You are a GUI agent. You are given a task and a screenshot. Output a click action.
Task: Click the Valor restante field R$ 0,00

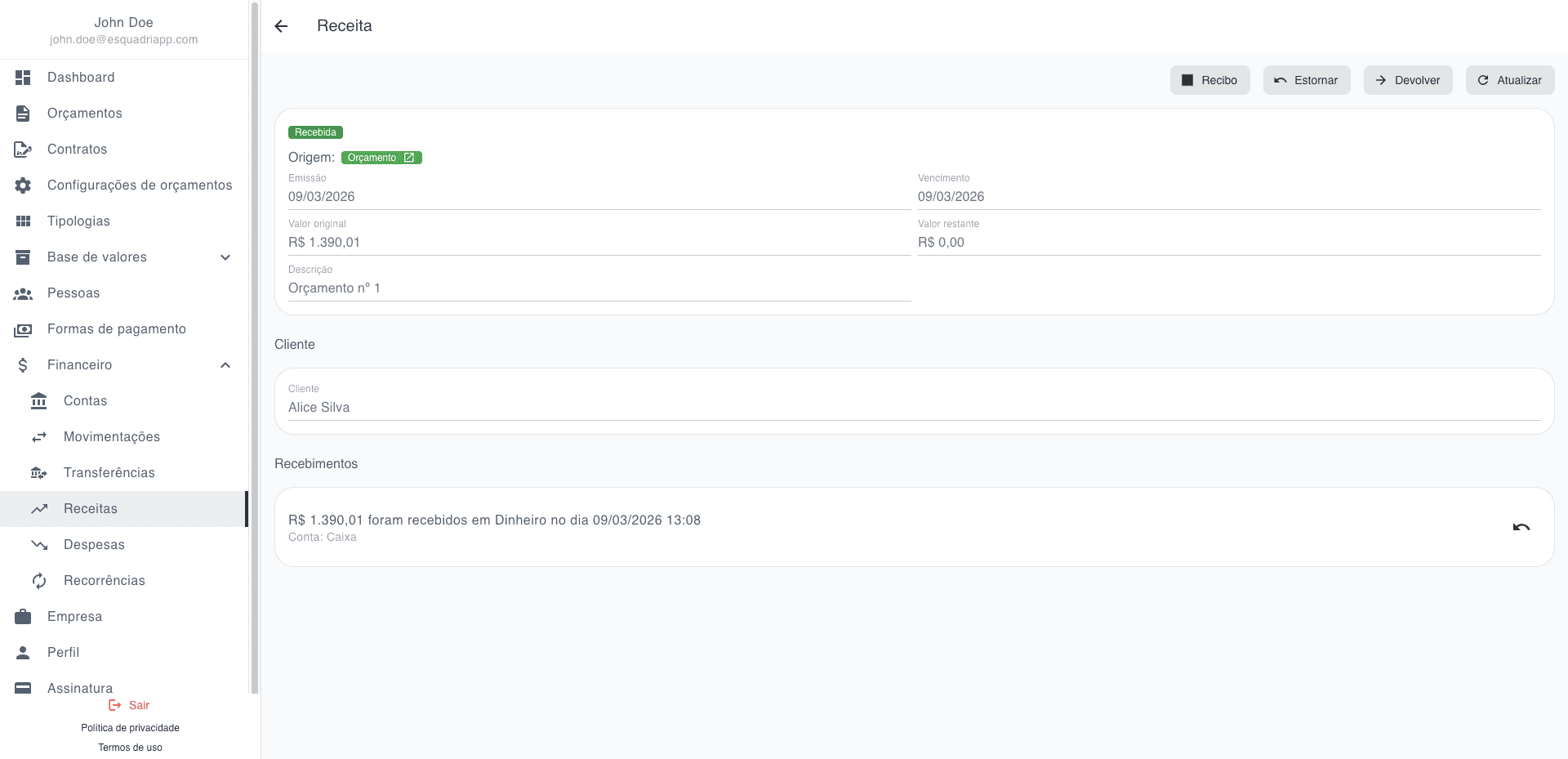point(1229,236)
